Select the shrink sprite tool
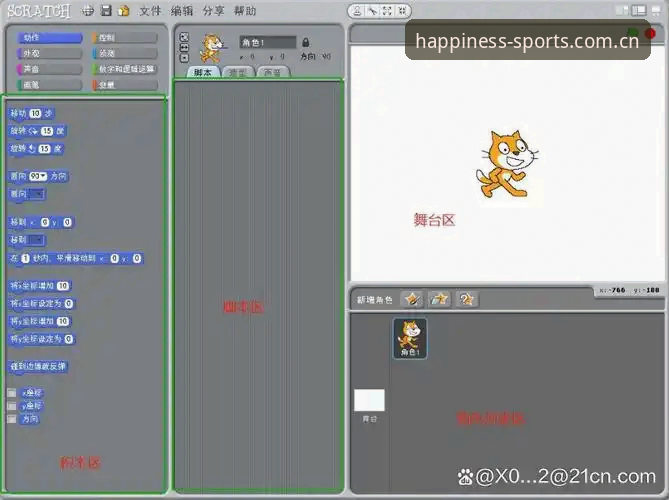This screenshot has height=500, width=669. click(401, 11)
